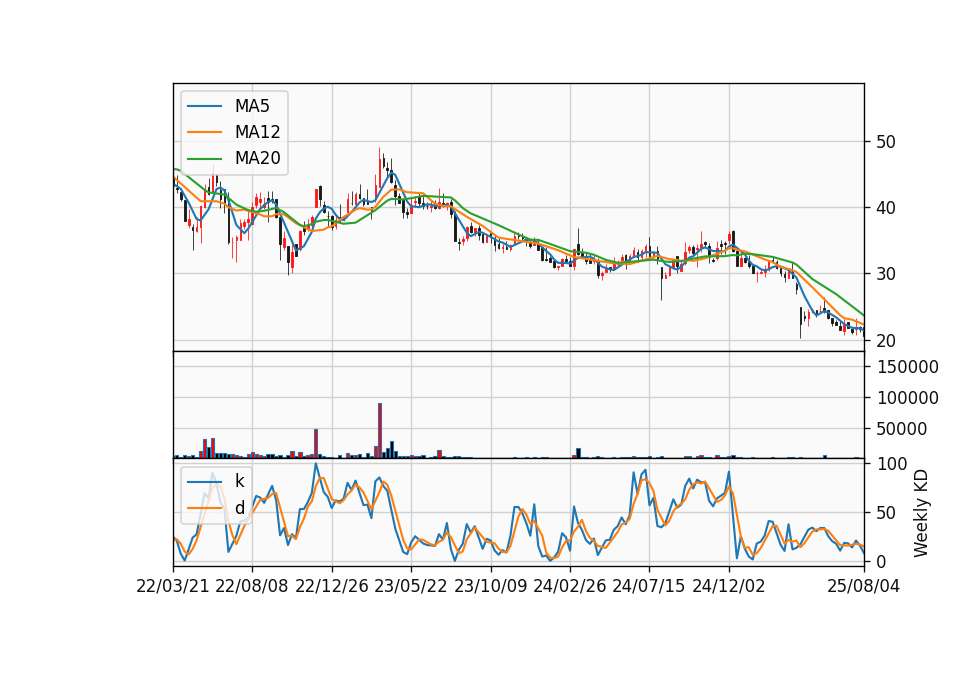
Task: Click the KD axis tick label 50
Action: pos(885,513)
